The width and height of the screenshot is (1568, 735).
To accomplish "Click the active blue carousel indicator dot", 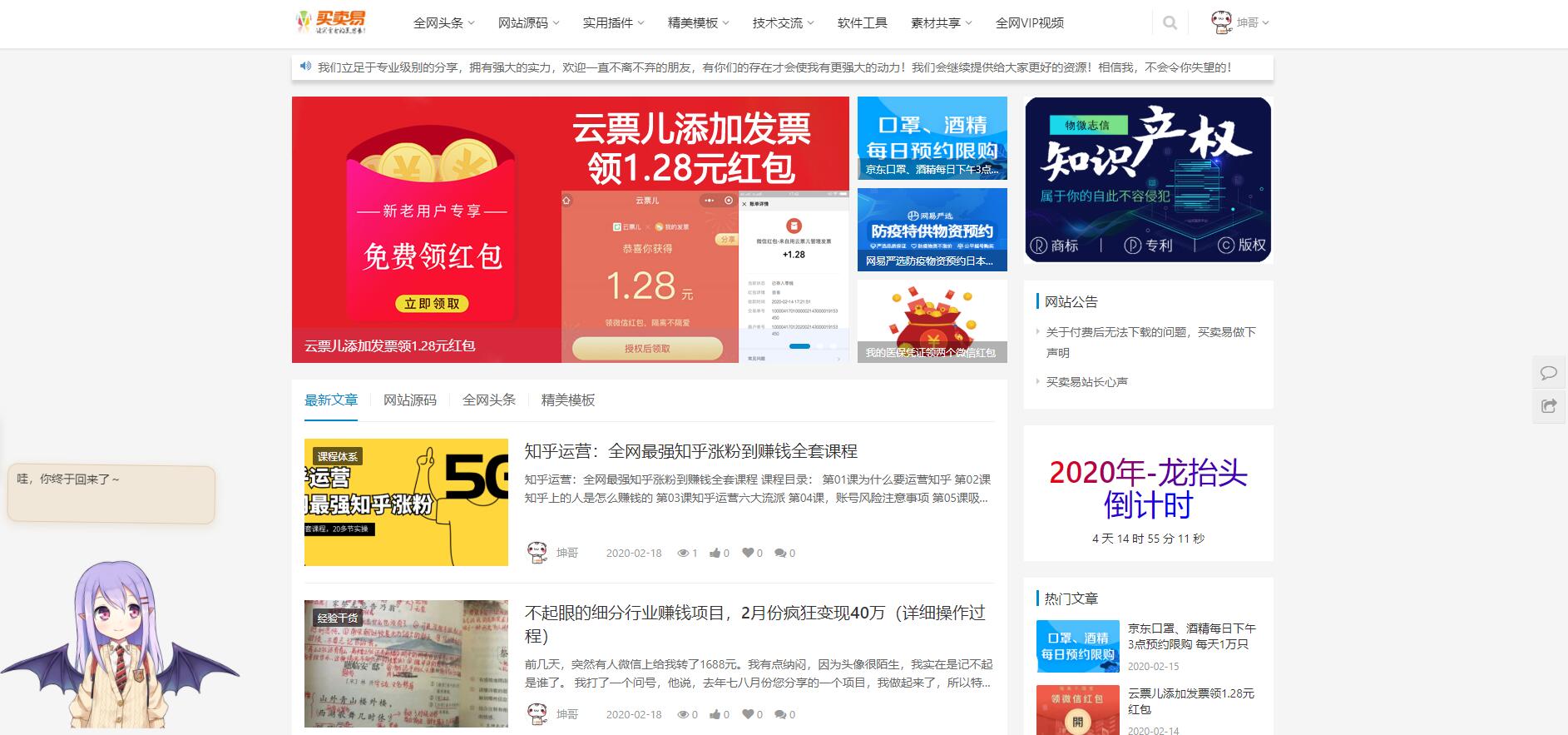I will pos(799,346).
